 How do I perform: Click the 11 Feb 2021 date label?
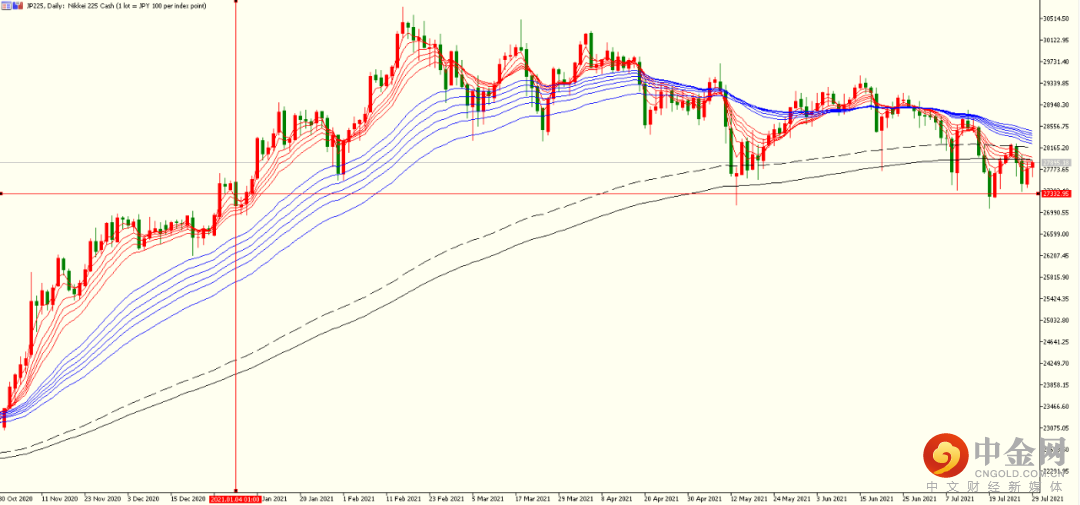point(403,498)
